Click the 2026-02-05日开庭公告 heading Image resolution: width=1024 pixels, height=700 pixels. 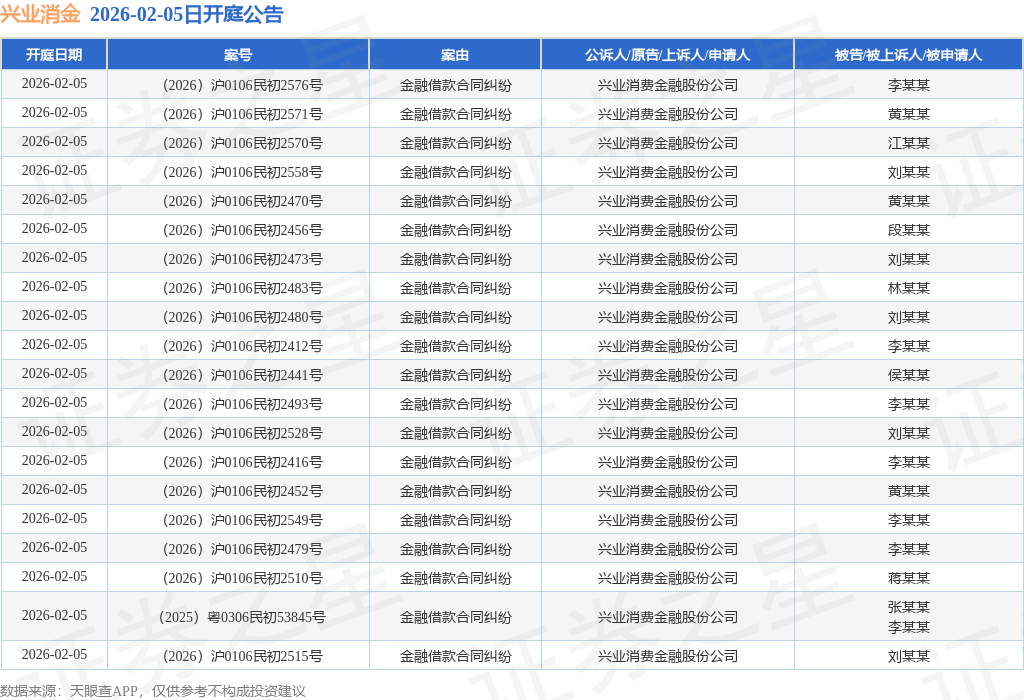(187, 14)
